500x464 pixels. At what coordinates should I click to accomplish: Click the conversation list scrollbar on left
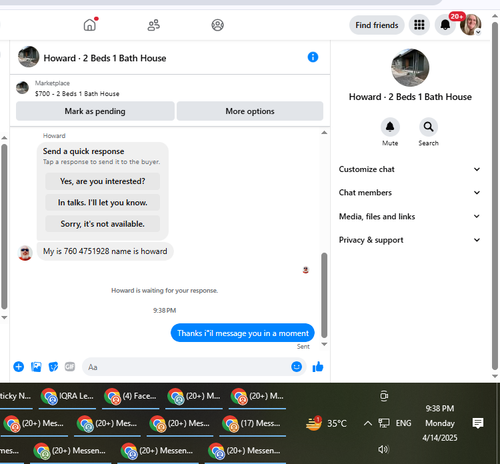pyautogui.click(x=4, y=227)
